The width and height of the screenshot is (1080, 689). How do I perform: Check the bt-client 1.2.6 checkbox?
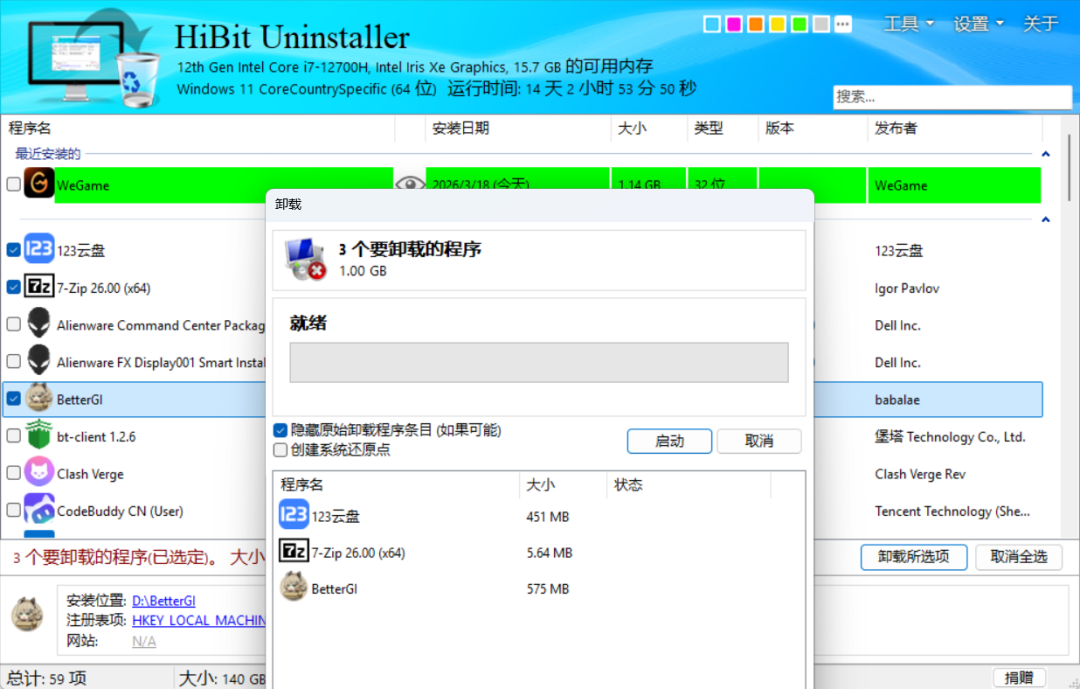[13, 435]
